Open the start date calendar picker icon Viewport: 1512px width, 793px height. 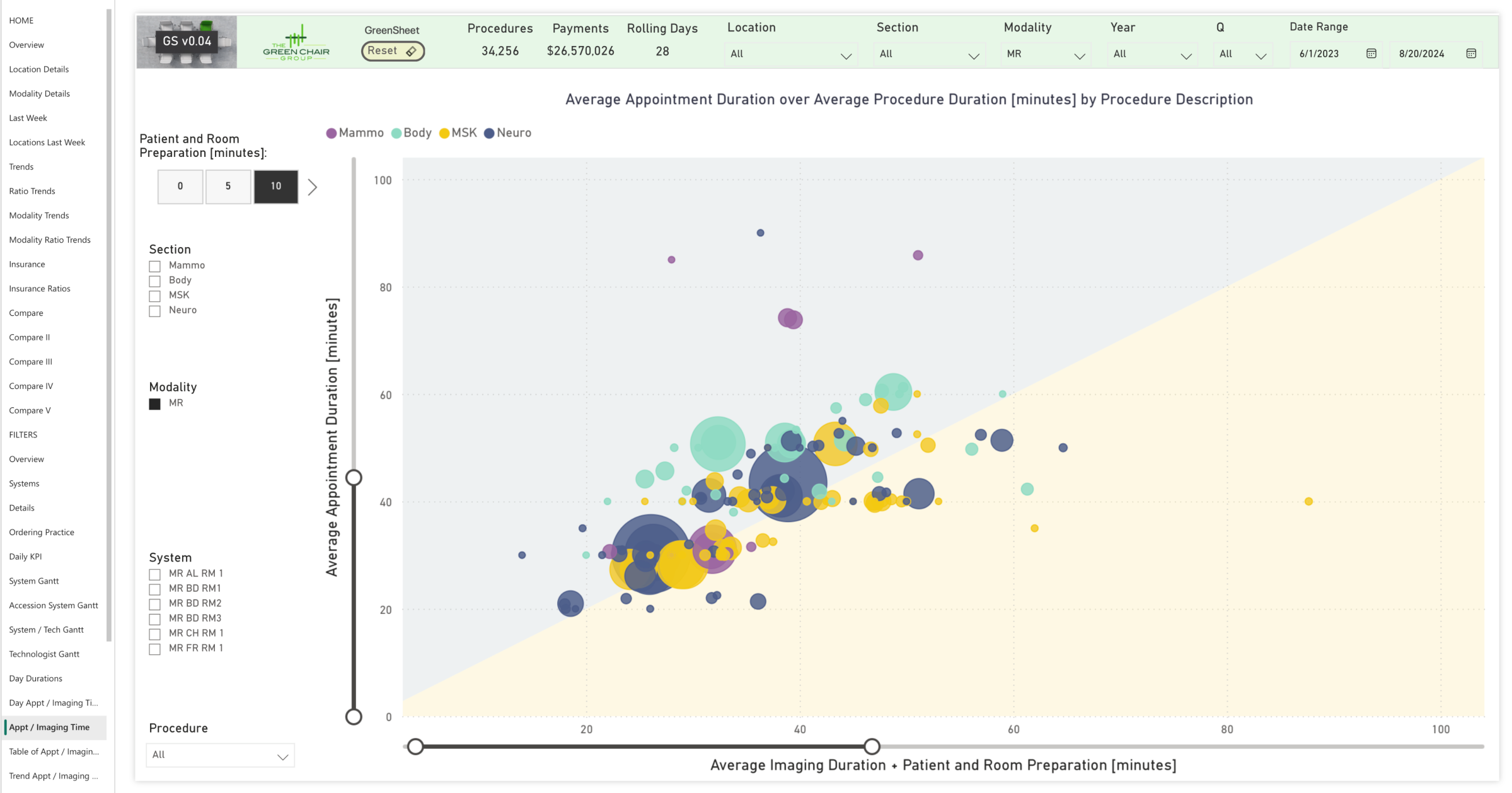pos(1371,54)
